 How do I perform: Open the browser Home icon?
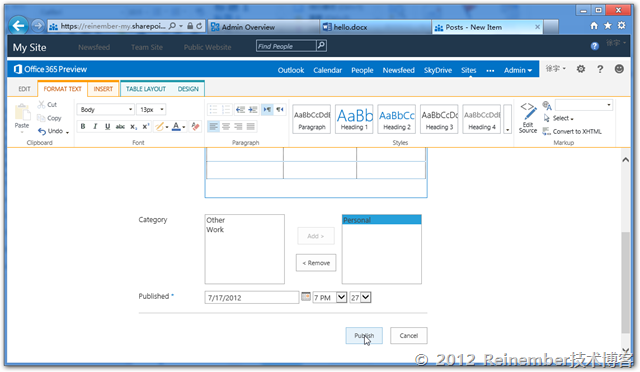(594, 26)
